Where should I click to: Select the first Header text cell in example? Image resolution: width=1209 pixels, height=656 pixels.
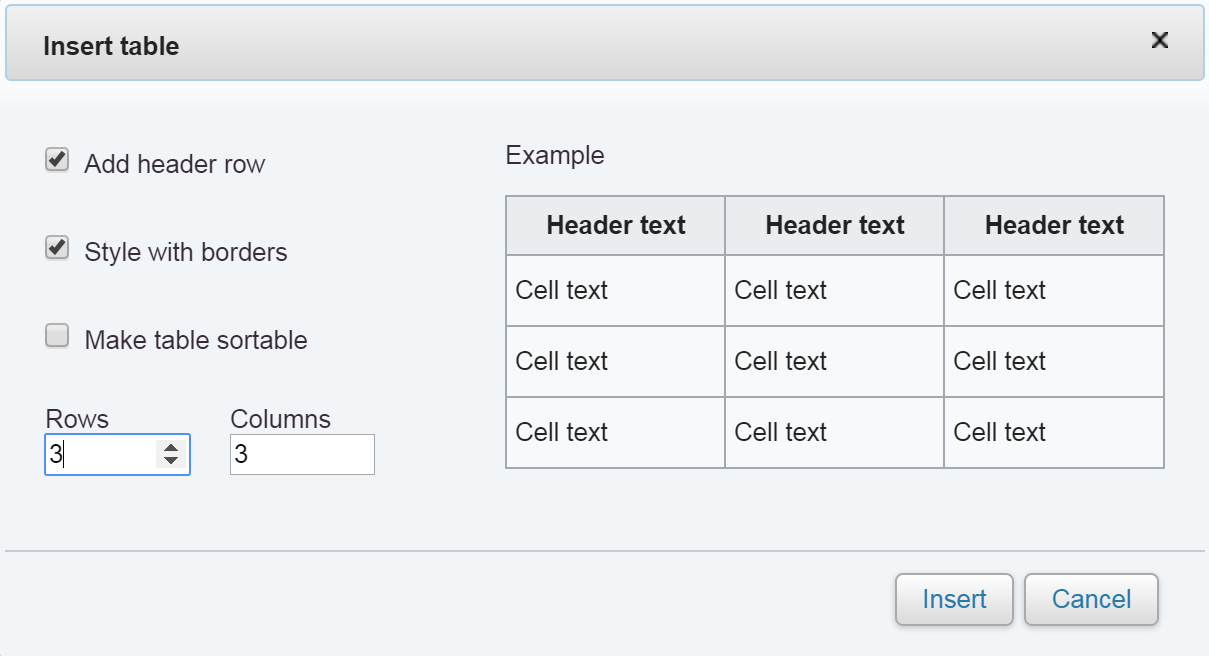click(x=616, y=226)
